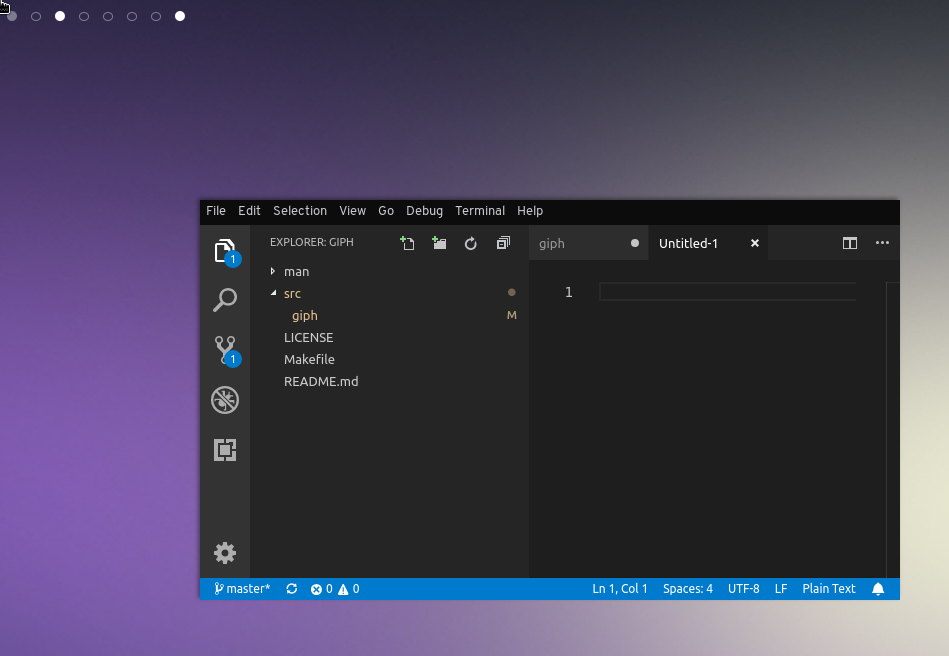Open the Settings gear menu
The height and width of the screenshot is (656, 949).
pyautogui.click(x=225, y=553)
